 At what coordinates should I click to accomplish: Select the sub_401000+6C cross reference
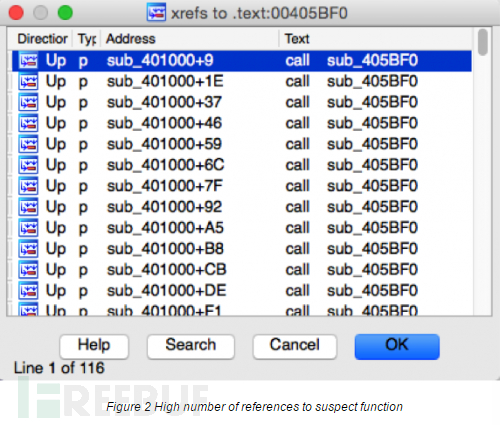pos(242,165)
